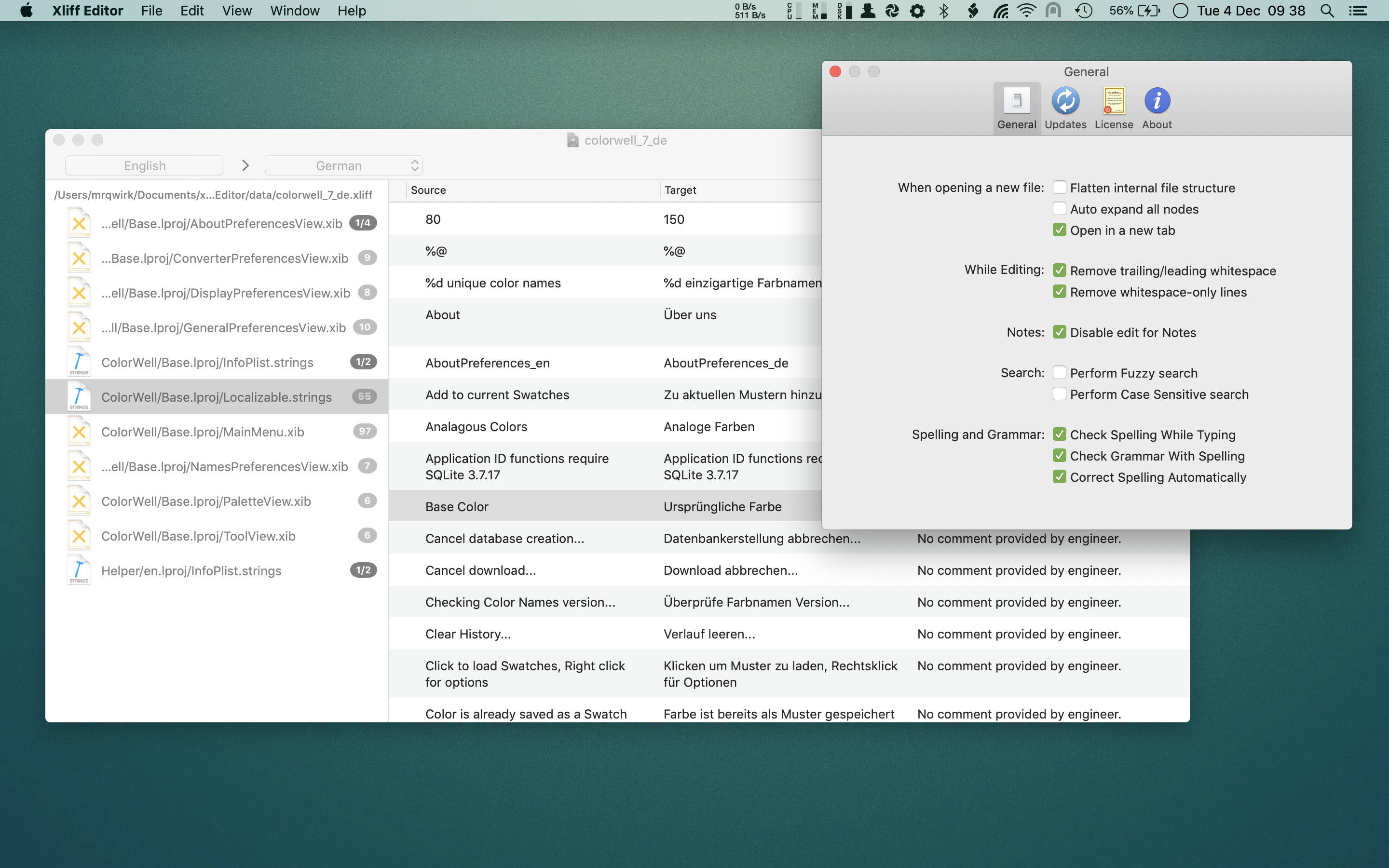1389x868 pixels.
Task: Open the License preferences tab
Action: click(x=1114, y=108)
